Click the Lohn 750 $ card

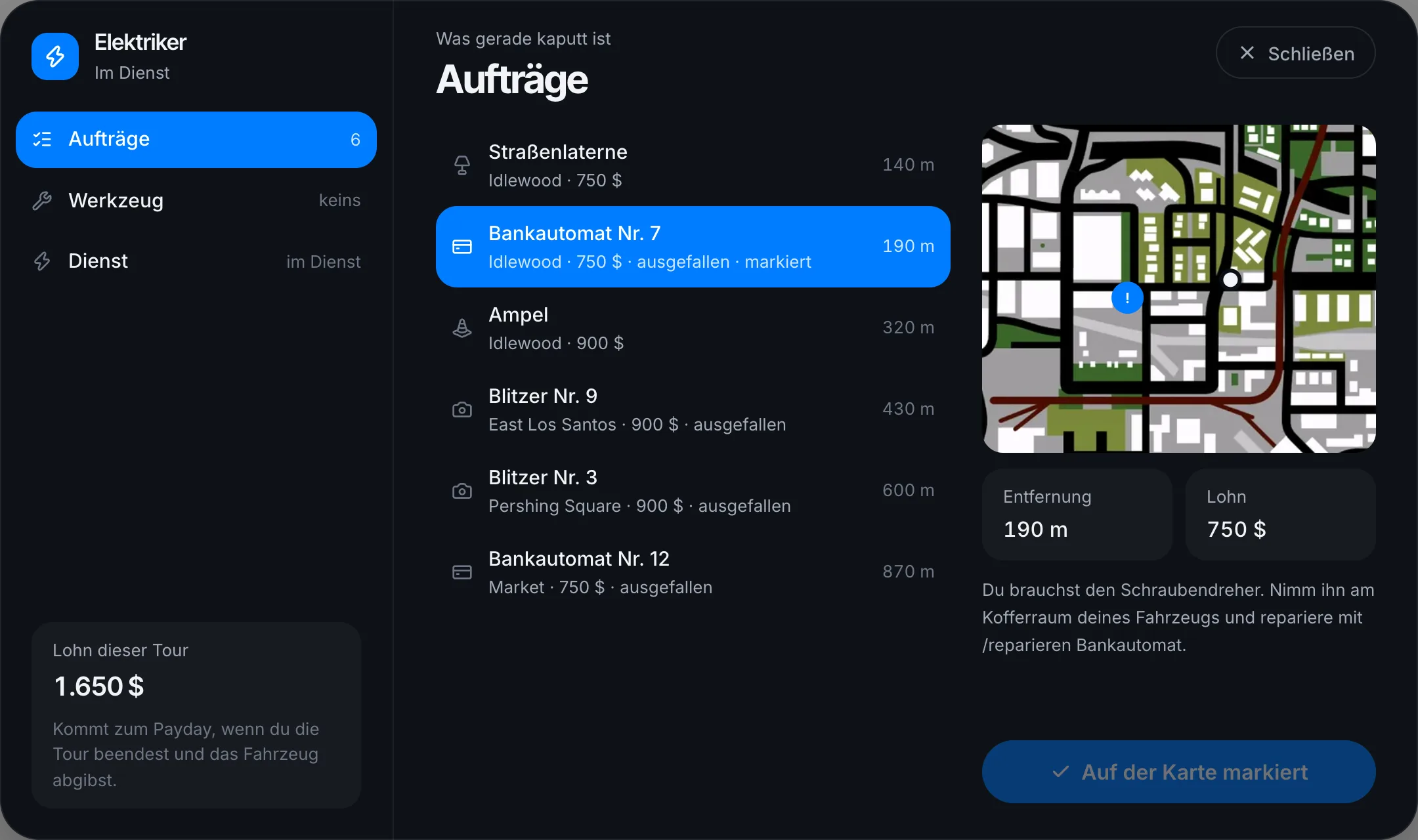pyautogui.click(x=1281, y=514)
